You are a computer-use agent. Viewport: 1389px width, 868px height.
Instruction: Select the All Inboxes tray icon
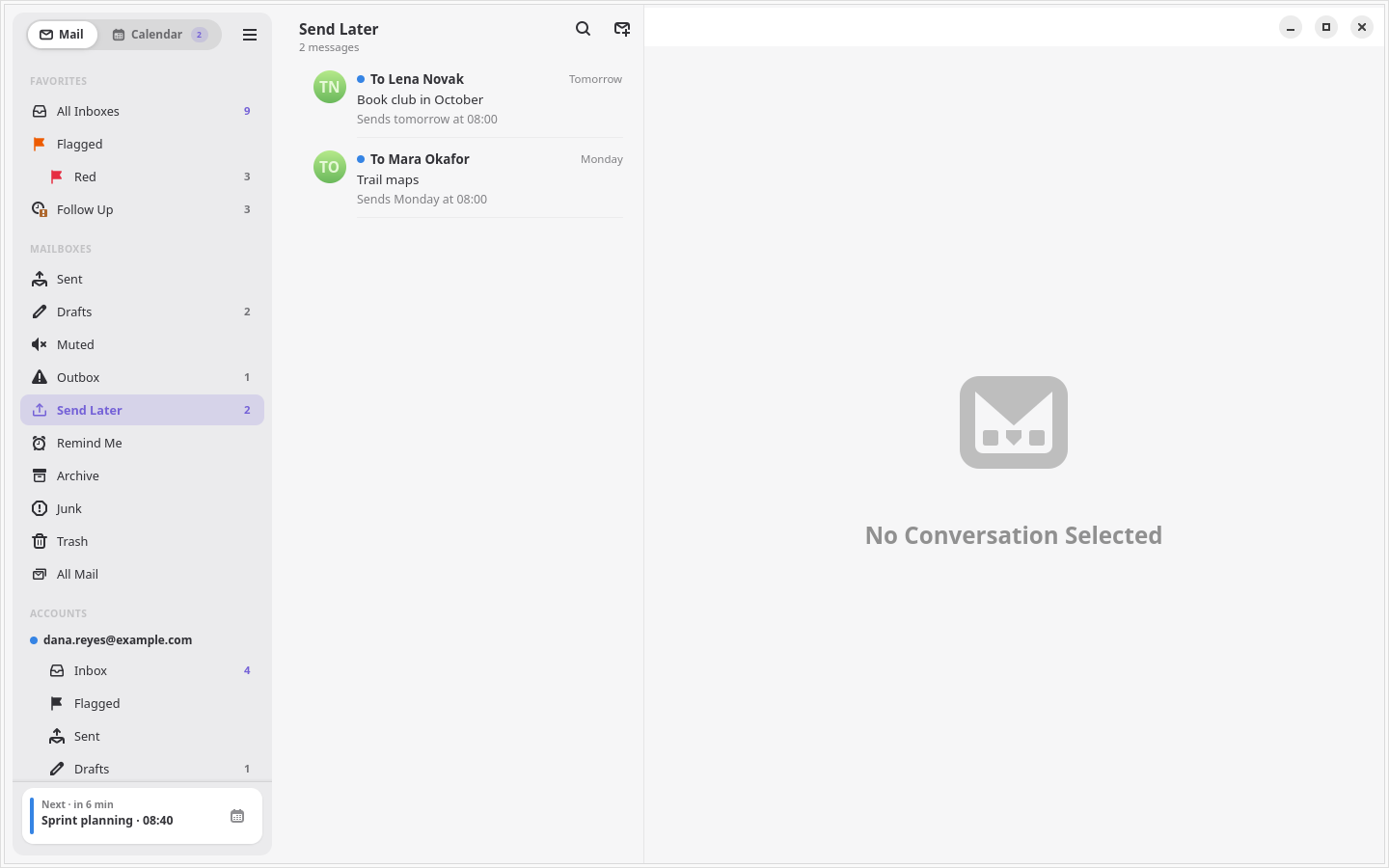[40, 111]
